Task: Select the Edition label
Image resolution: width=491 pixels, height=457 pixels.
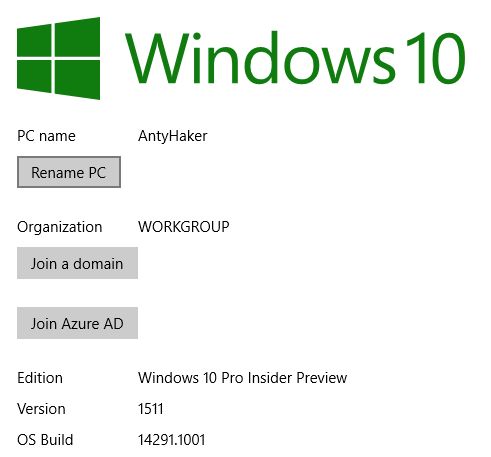Action: tap(40, 378)
